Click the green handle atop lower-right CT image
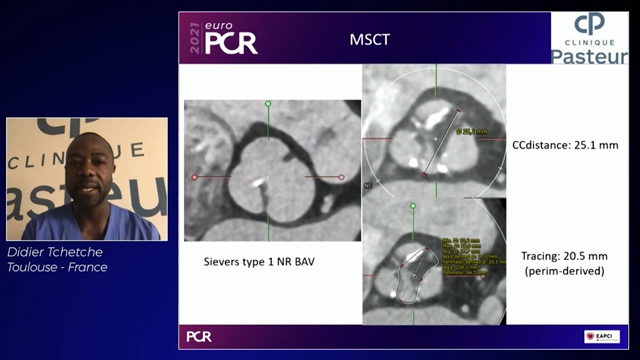 413,206
